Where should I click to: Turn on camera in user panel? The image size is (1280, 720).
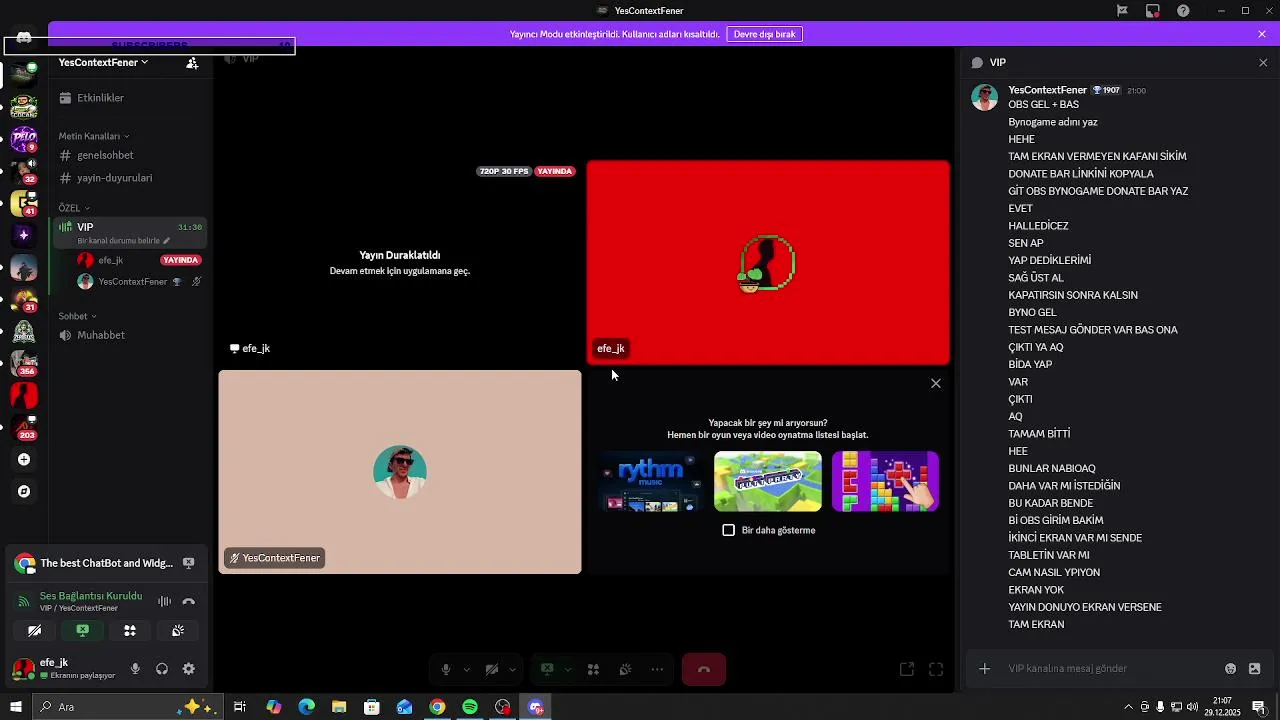34,631
